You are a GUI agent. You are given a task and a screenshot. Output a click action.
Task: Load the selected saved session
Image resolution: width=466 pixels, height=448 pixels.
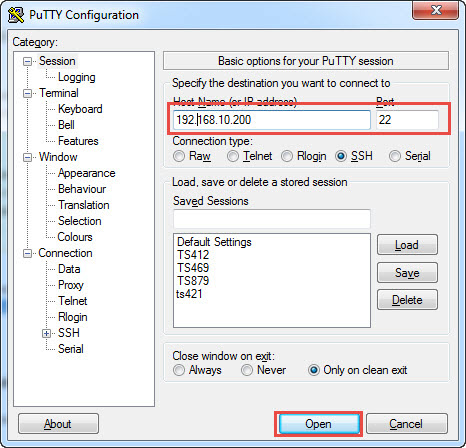tap(407, 245)
